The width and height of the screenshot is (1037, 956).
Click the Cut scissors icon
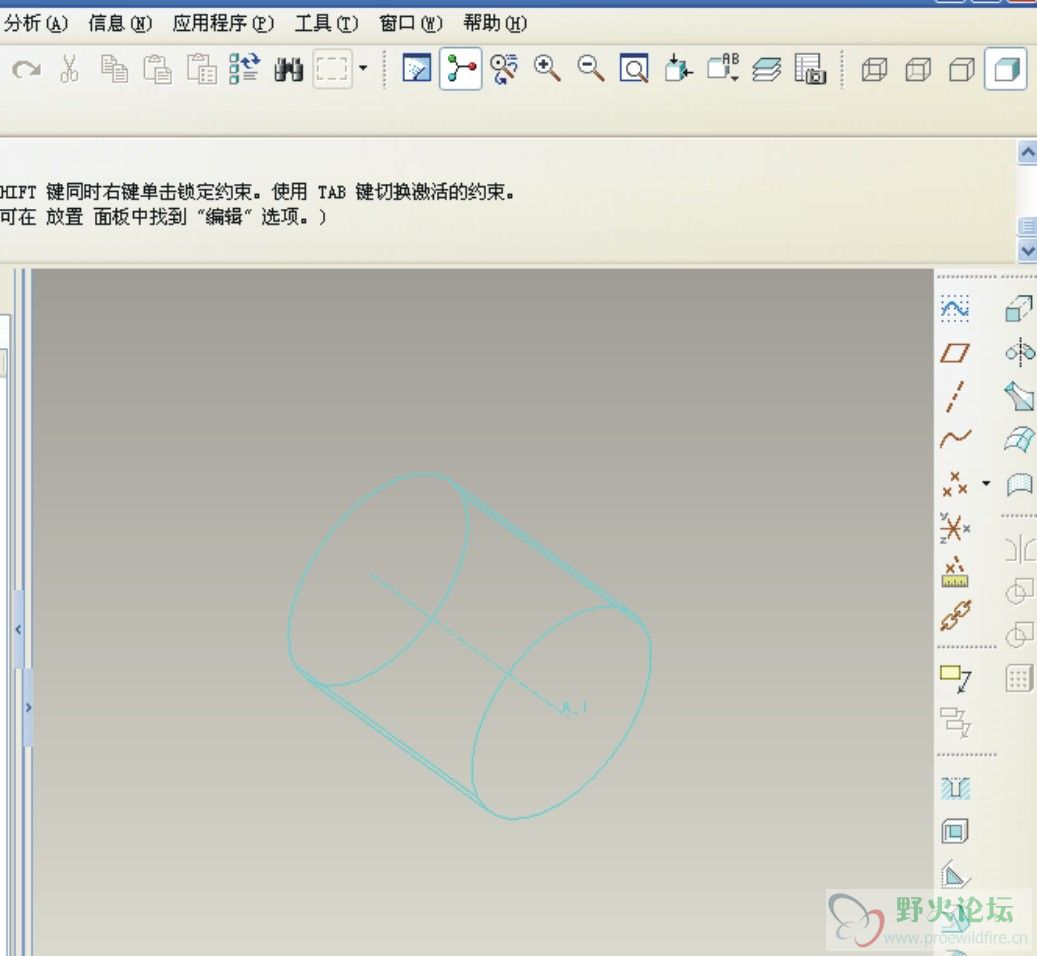point(69,69)
